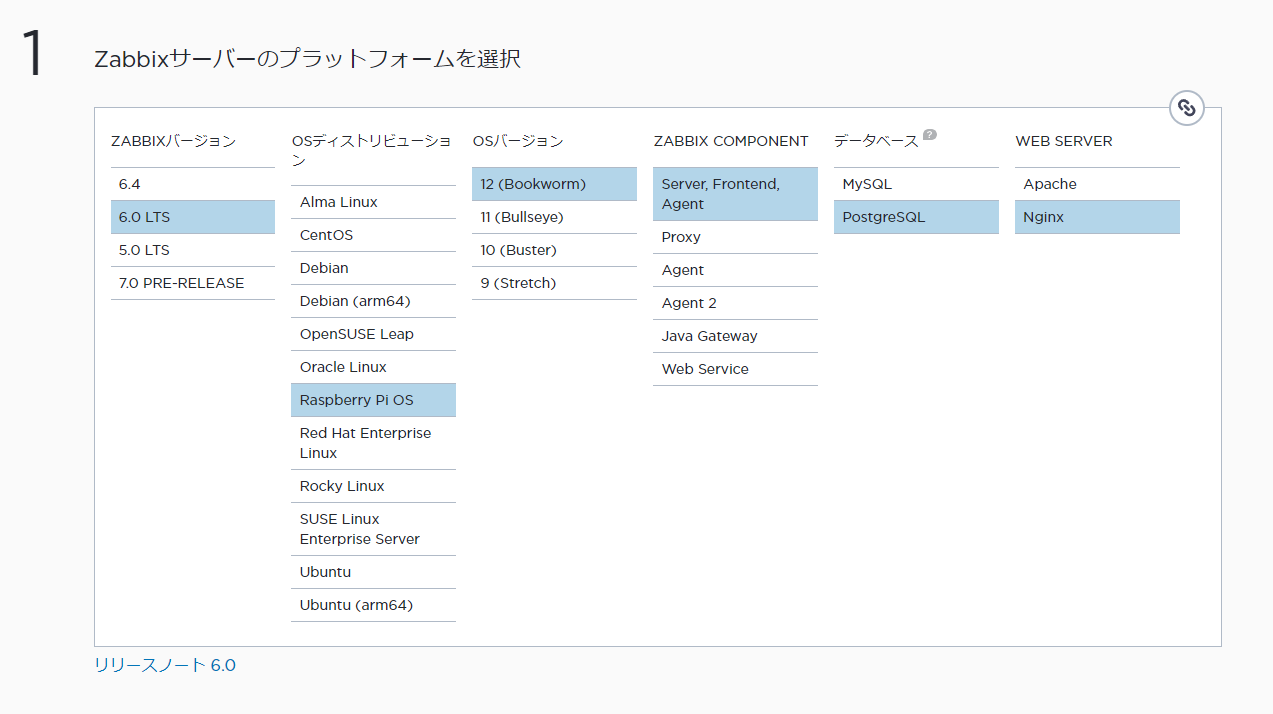Select the Agent component option

[735, 270]
